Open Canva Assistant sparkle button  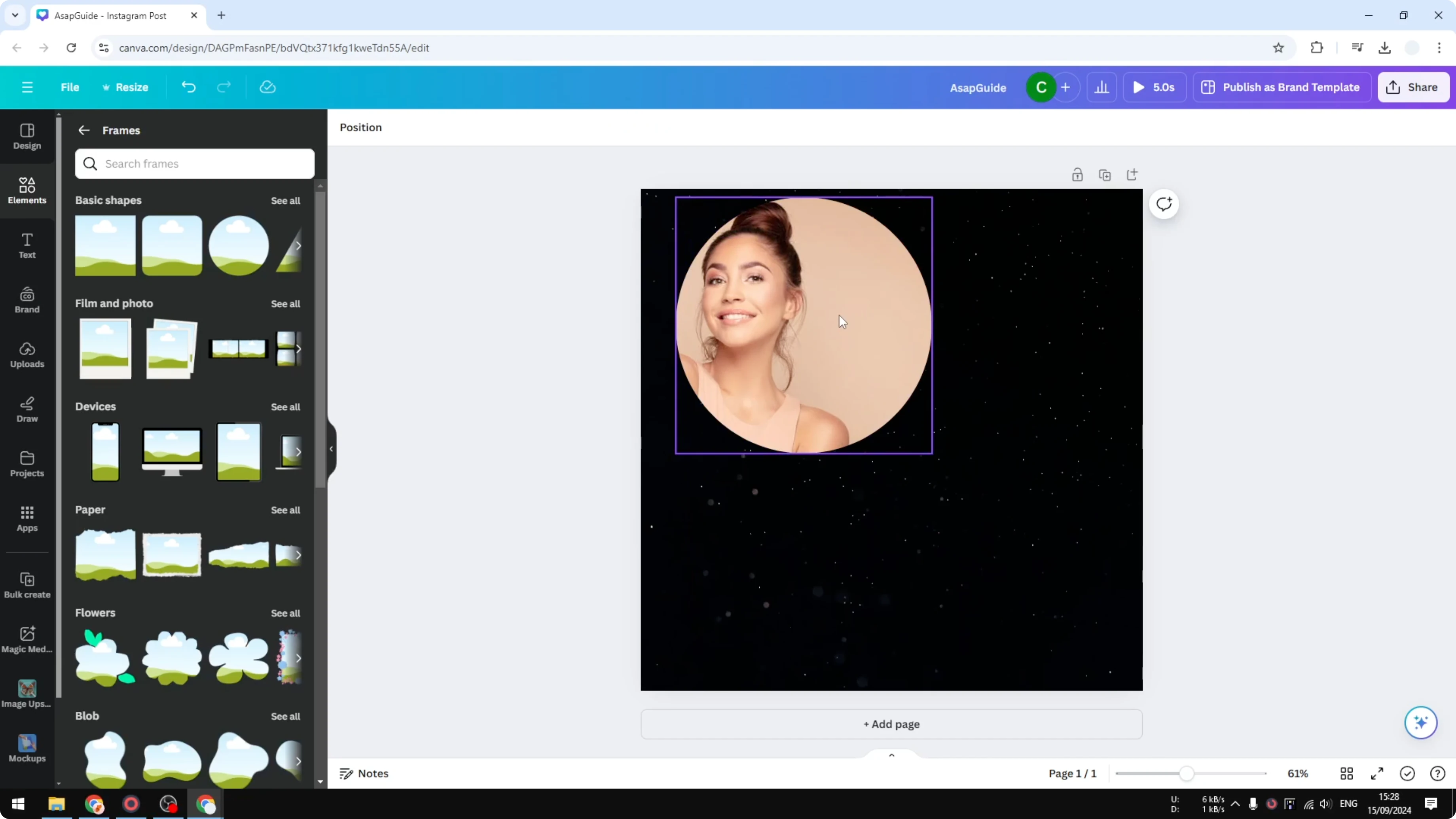1420,722
